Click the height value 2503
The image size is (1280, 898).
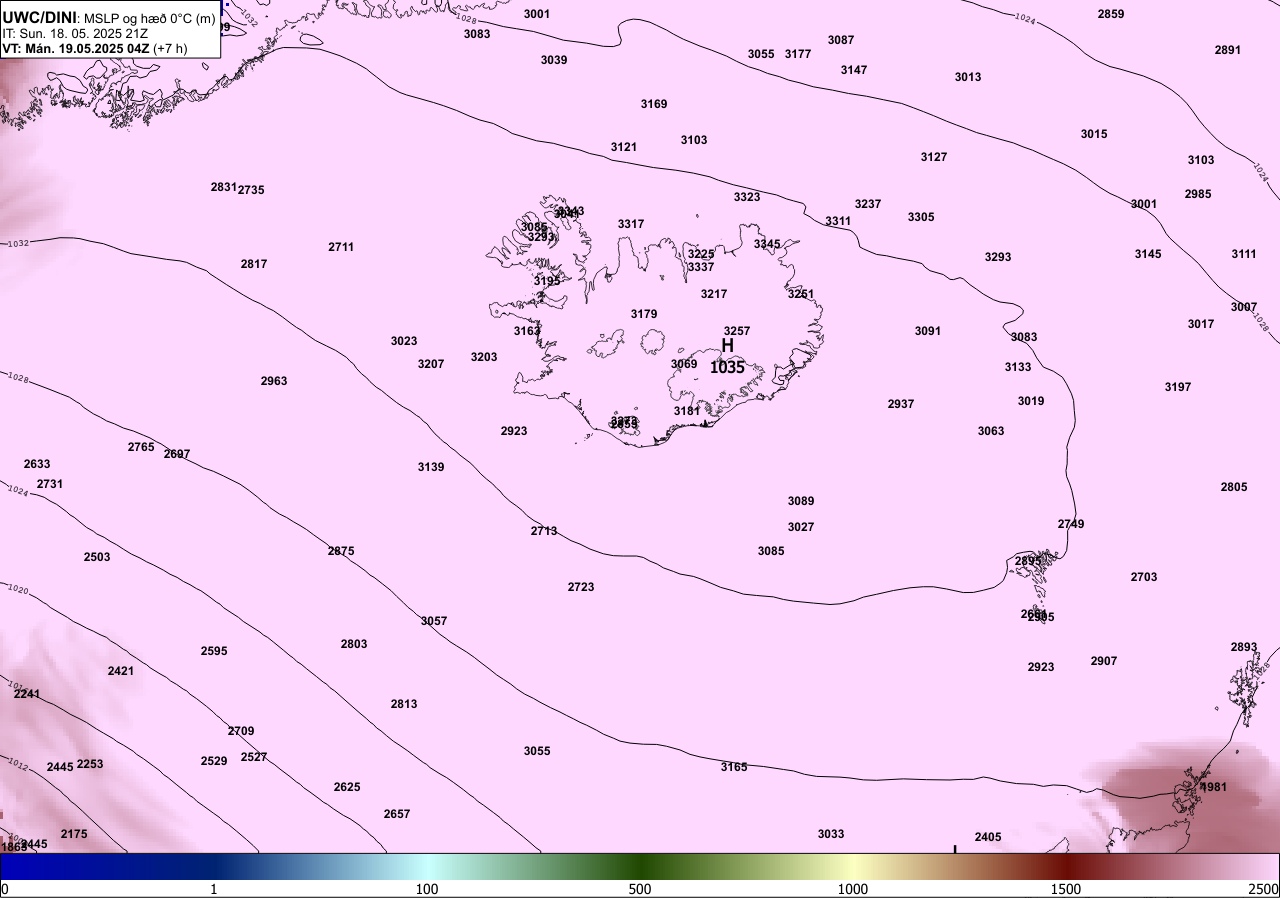97,557
